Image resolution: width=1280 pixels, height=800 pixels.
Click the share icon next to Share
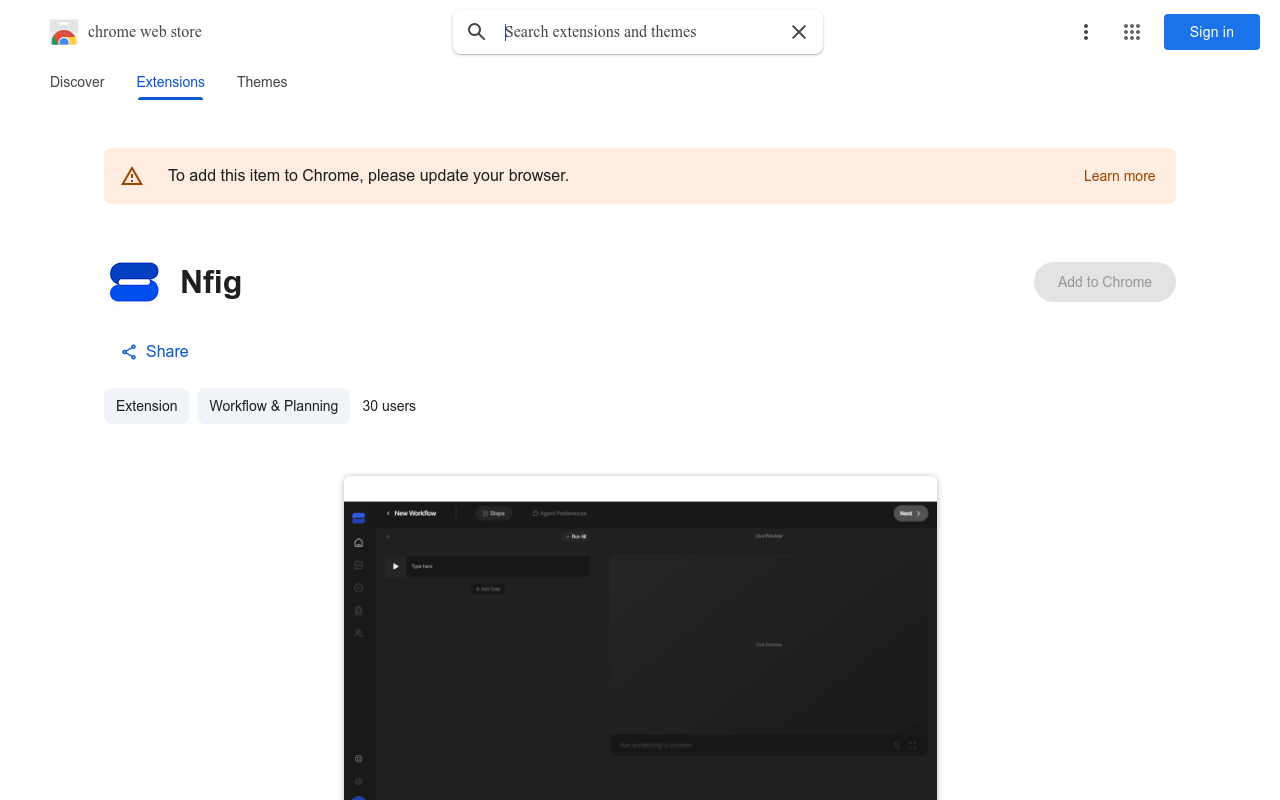[129, 352]
